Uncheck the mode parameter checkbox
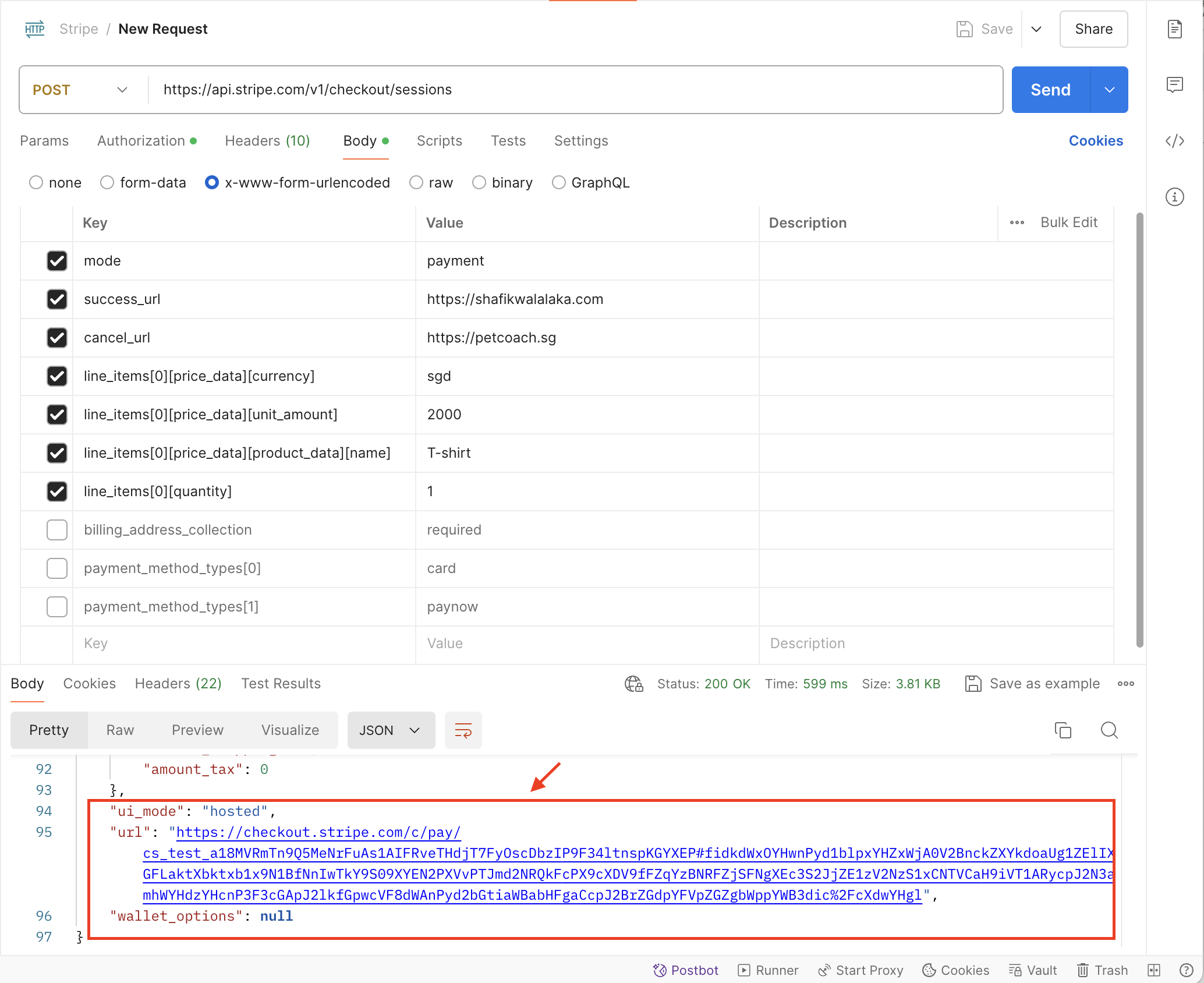This screenshot has width=1204, height=983. (x=57, y=261)
